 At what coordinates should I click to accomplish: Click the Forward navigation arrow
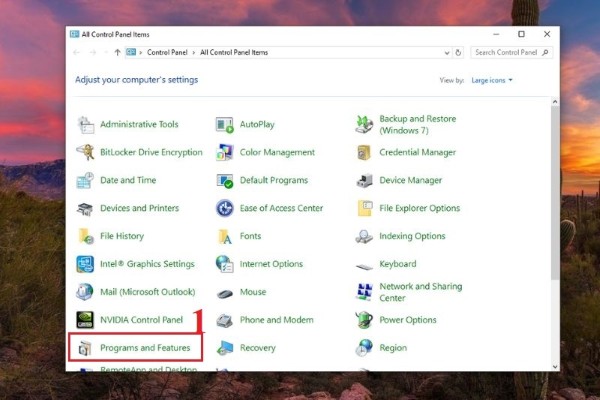pyautogui.click(x=93, y=52)
